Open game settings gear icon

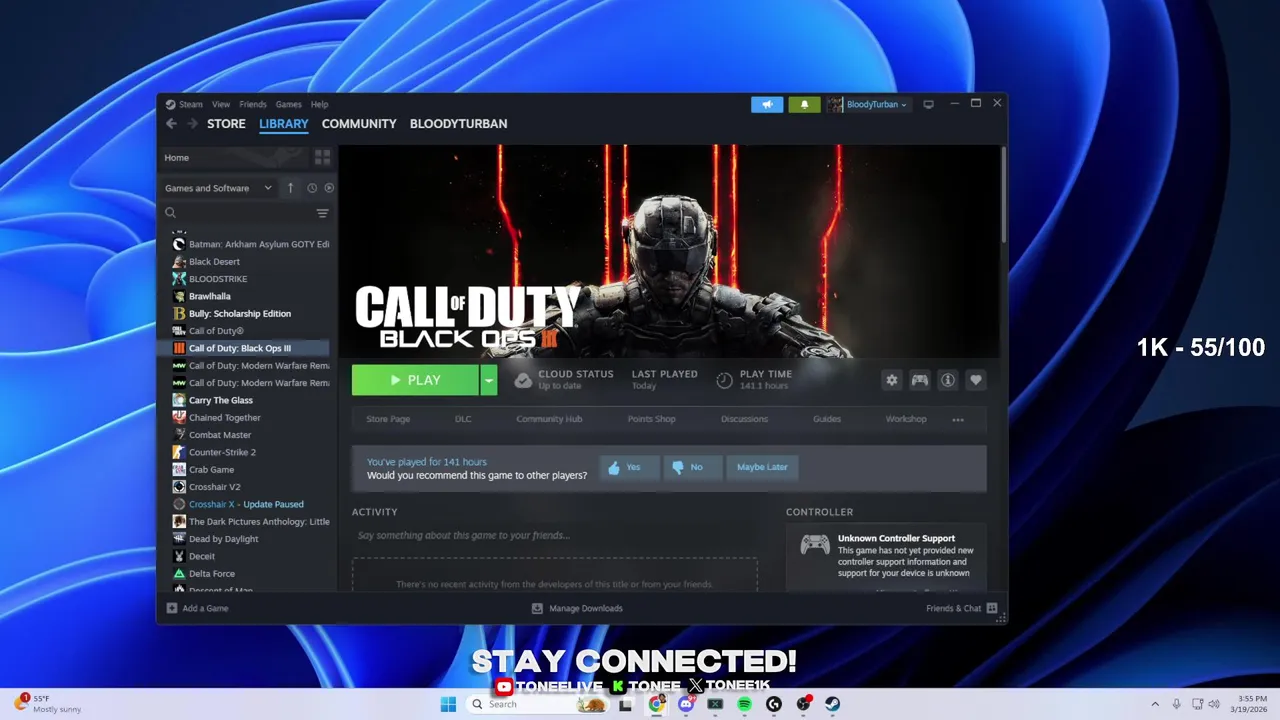[891, 380]
